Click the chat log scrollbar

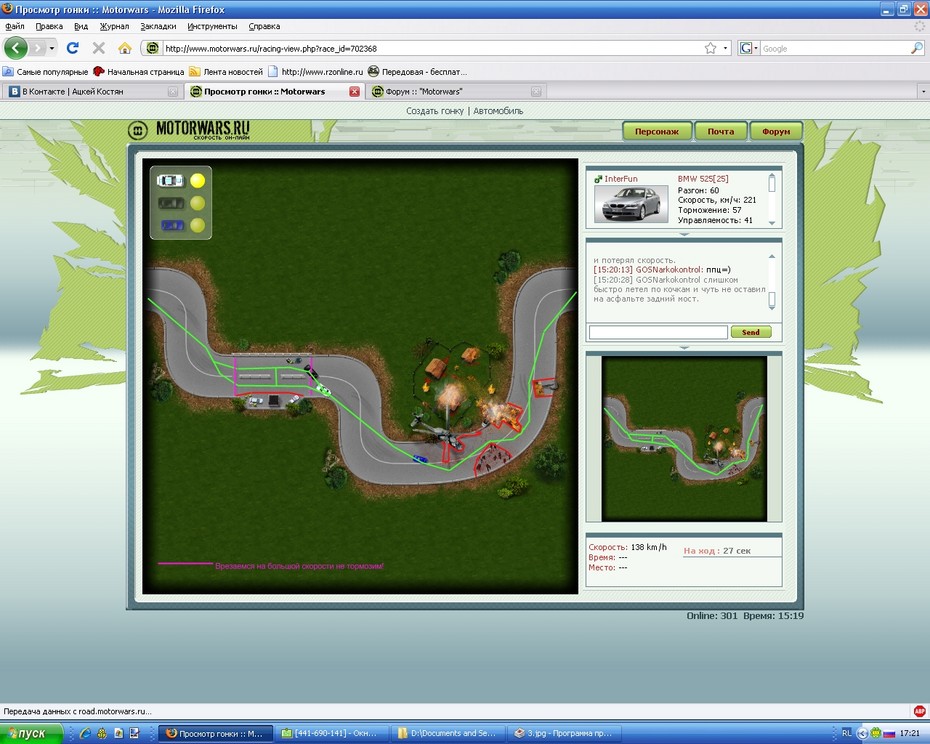click(x=772, y=281)
